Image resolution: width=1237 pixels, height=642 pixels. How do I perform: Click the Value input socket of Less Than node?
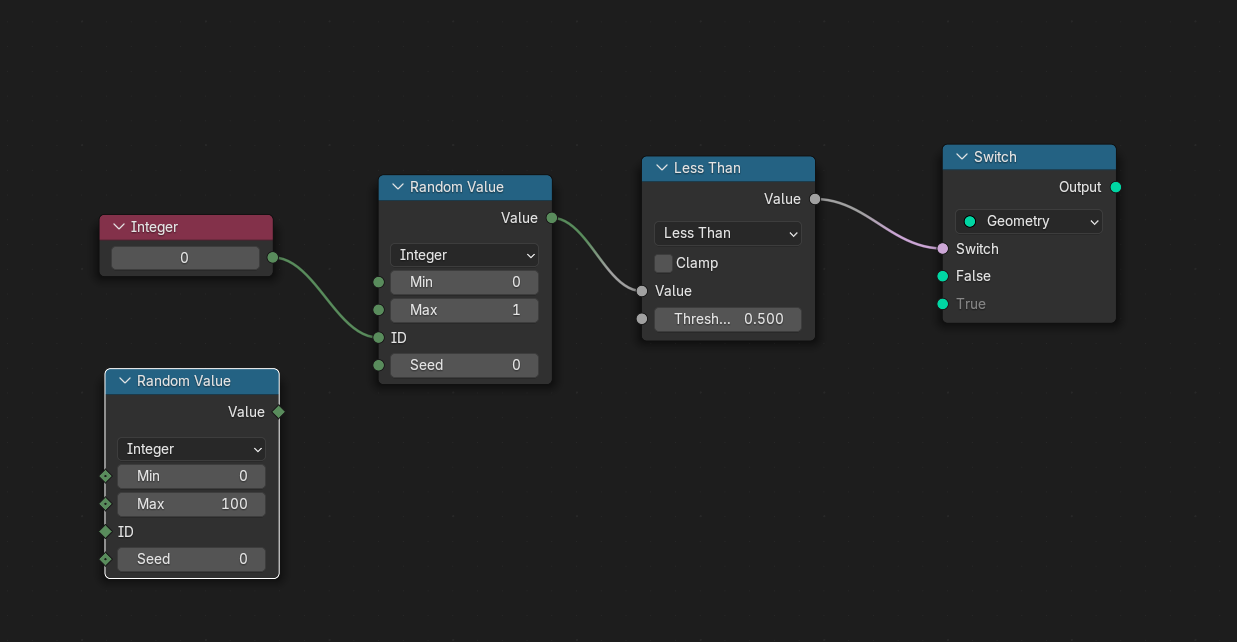tap(642, 291)
